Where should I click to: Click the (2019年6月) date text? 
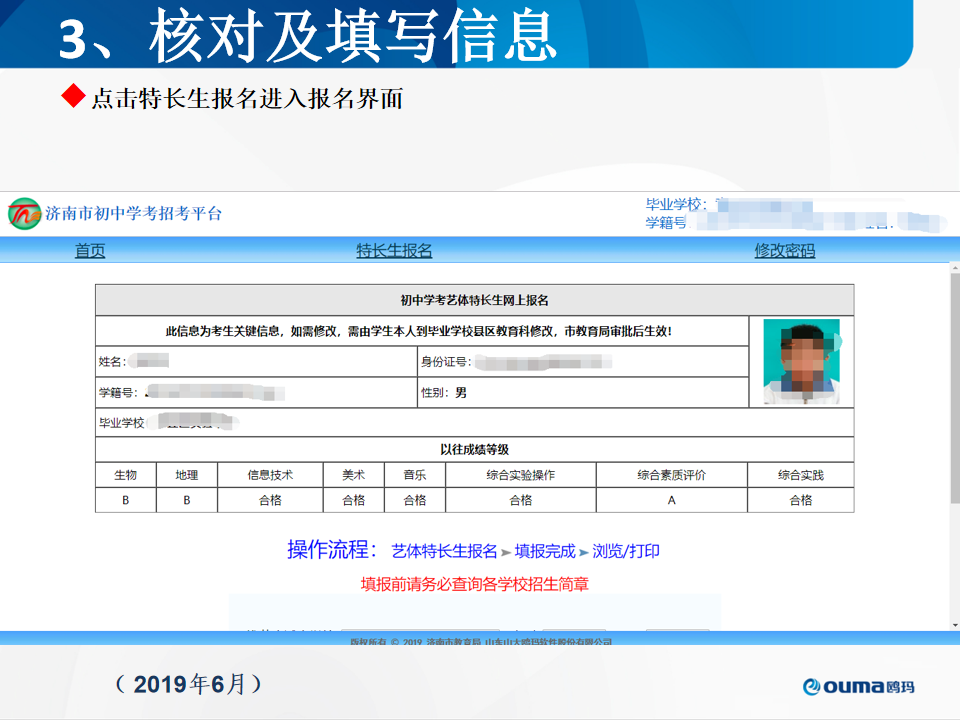[x=189, y=684]
